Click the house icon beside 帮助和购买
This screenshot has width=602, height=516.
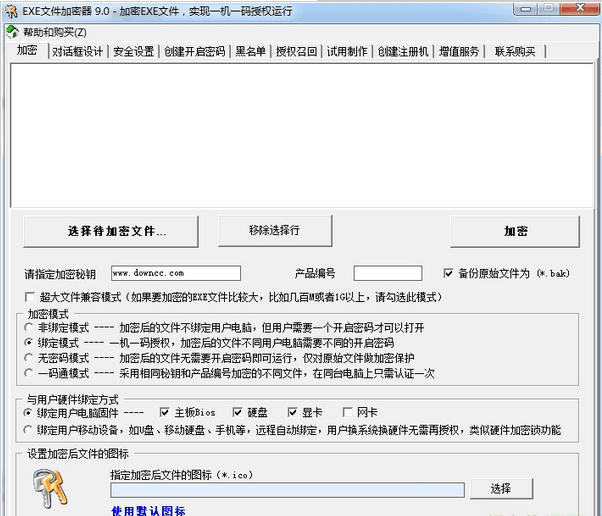[x=12, y=32]
